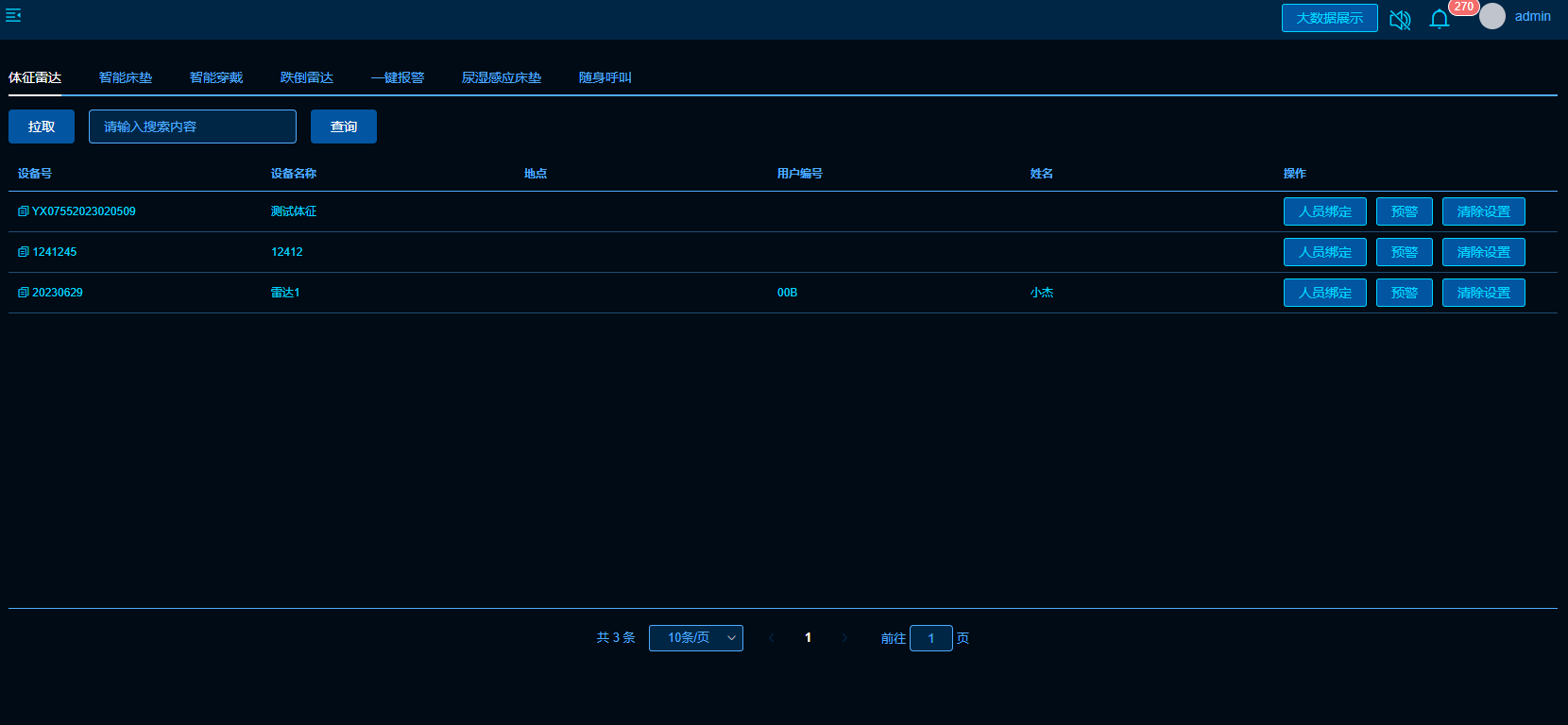Click 人员绑定 for device YX07552023020509
The width and height of the screenshot is (1568, 725).
[x=1325, y=211]
